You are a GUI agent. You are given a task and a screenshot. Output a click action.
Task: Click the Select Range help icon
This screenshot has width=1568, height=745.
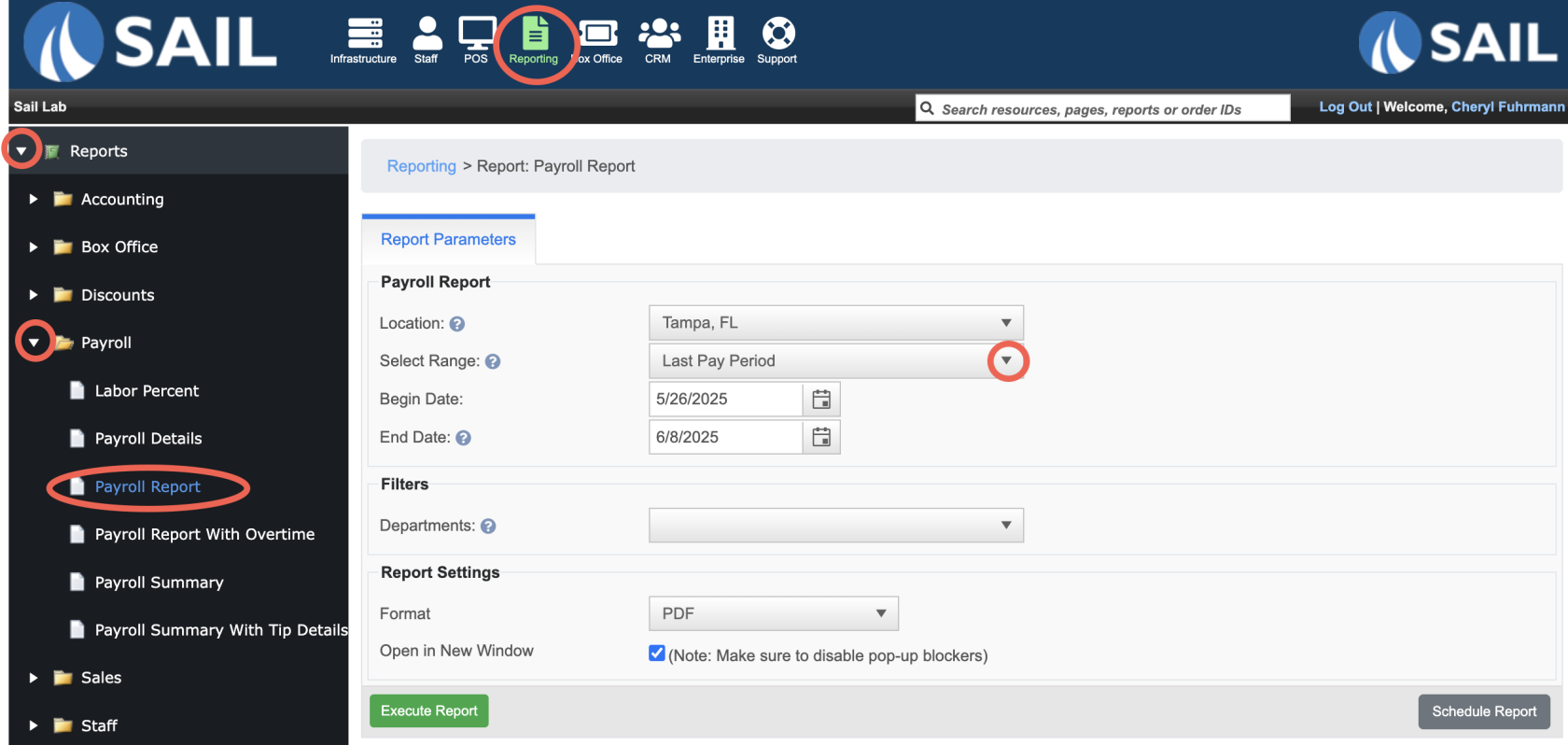tap(493, 361)
